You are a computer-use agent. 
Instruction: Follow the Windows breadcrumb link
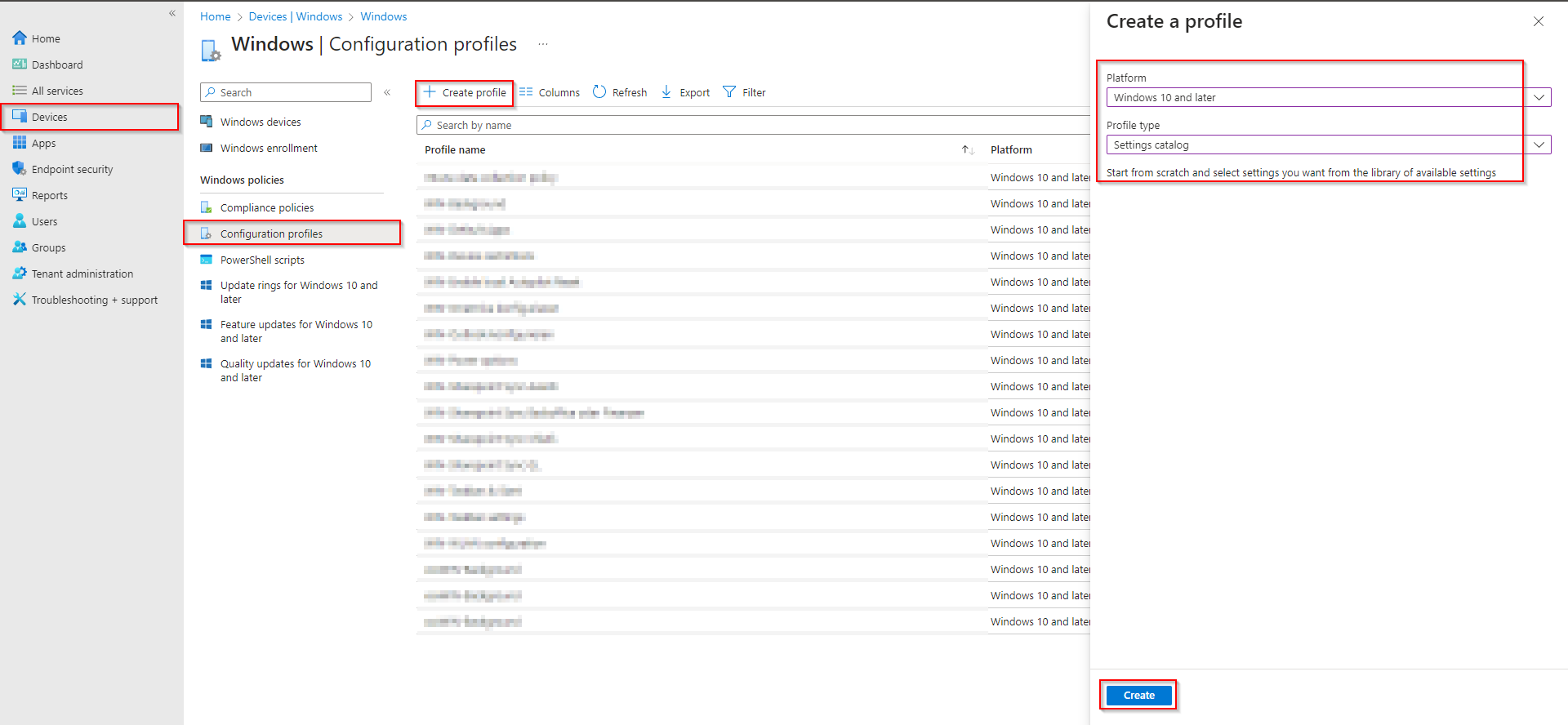pyautogui.click(x=384, y=16)
